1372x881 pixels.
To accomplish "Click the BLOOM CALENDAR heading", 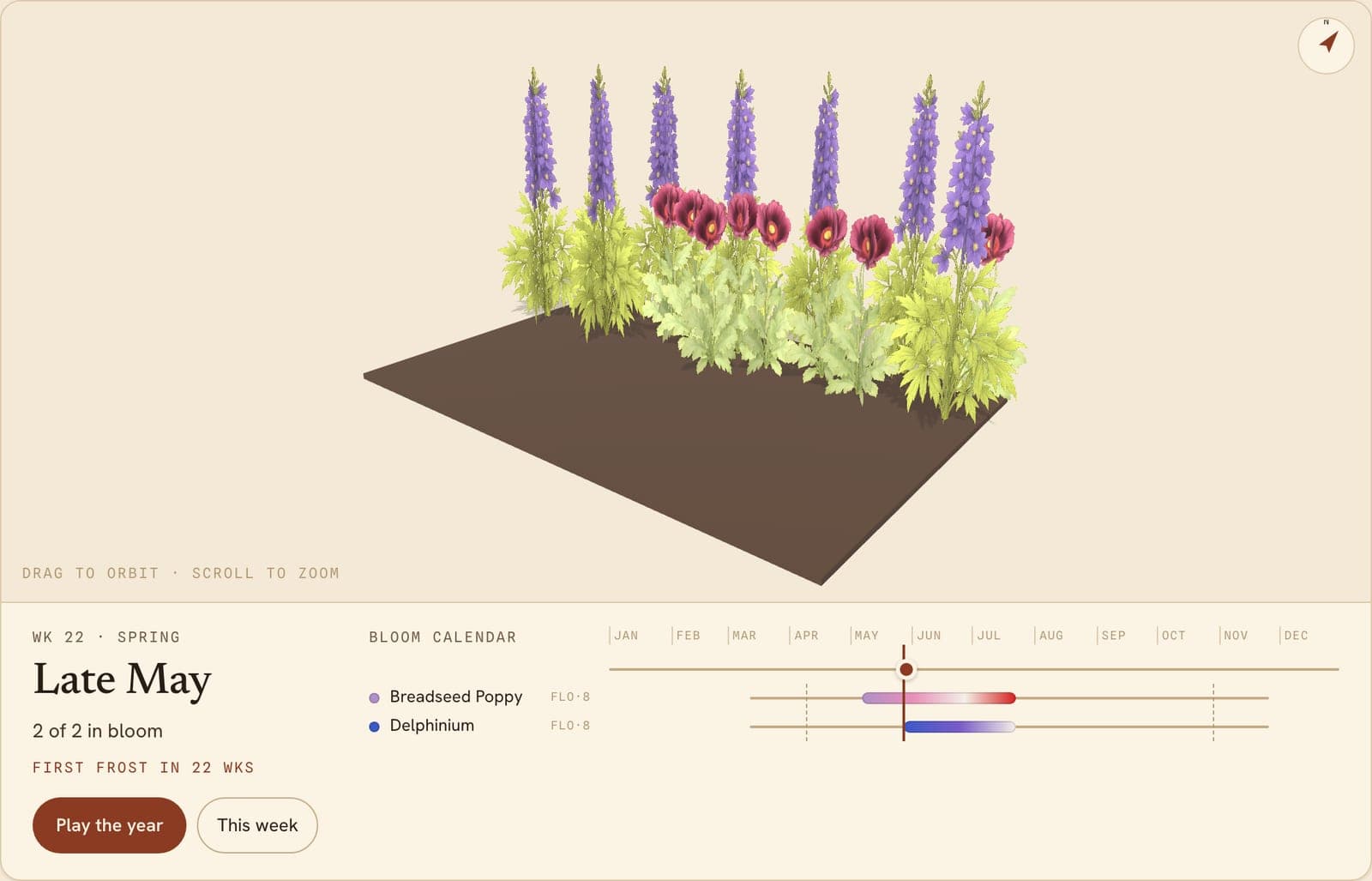I will click(442, 637).
